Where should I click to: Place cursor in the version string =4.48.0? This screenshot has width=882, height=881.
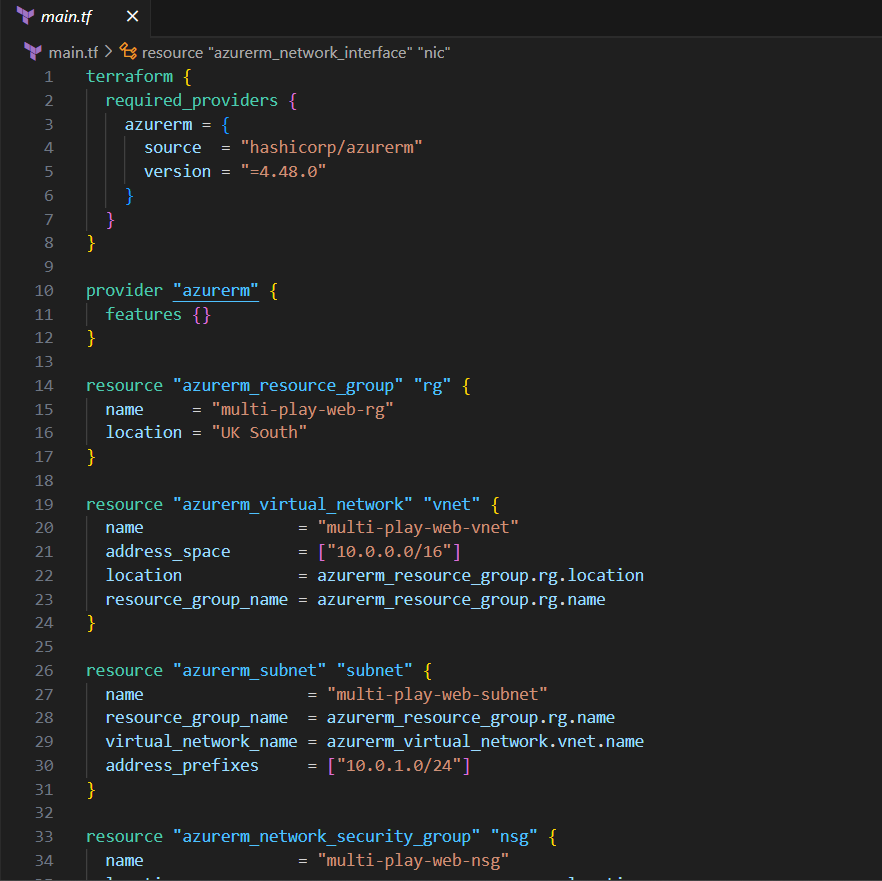[280, 171]
